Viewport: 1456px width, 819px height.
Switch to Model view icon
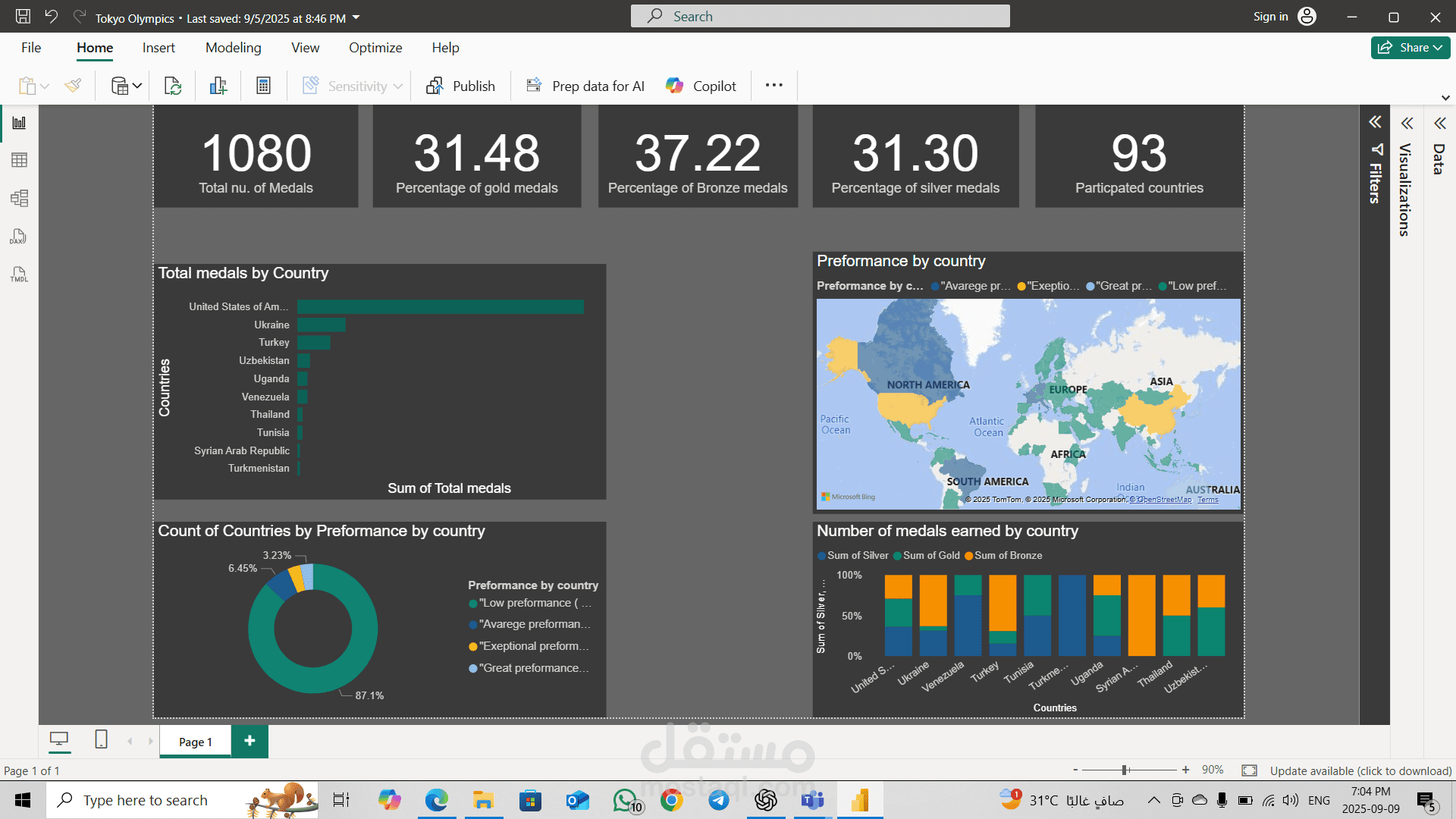(x=20, y=199)
